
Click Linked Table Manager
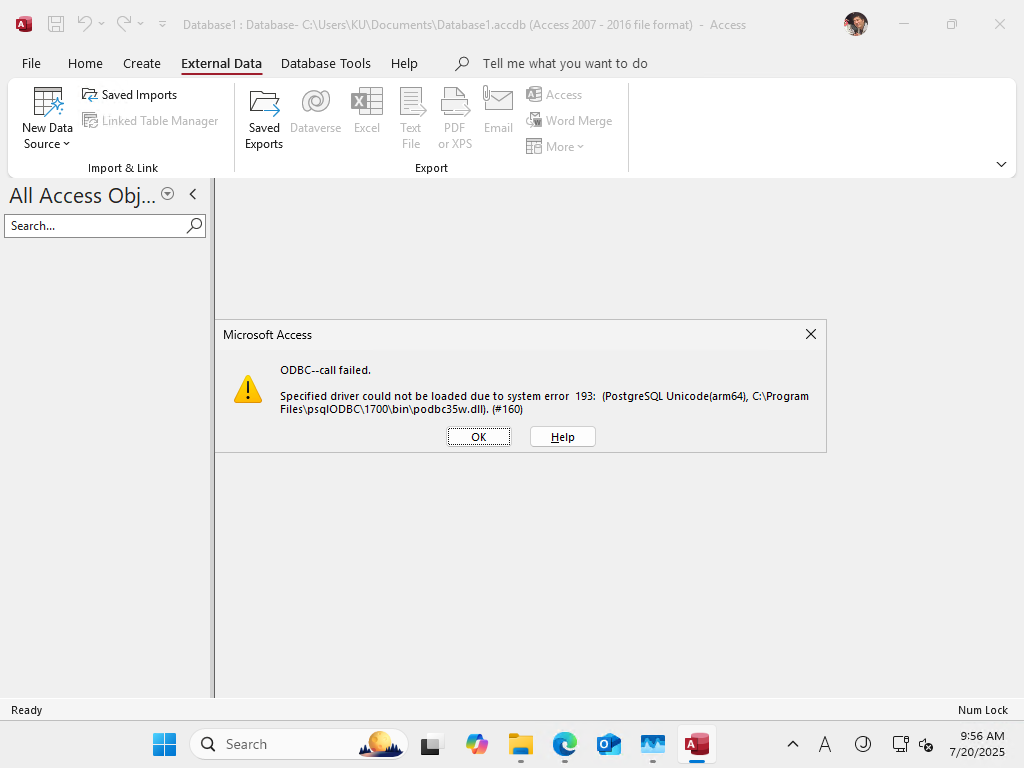click(150, 121)
